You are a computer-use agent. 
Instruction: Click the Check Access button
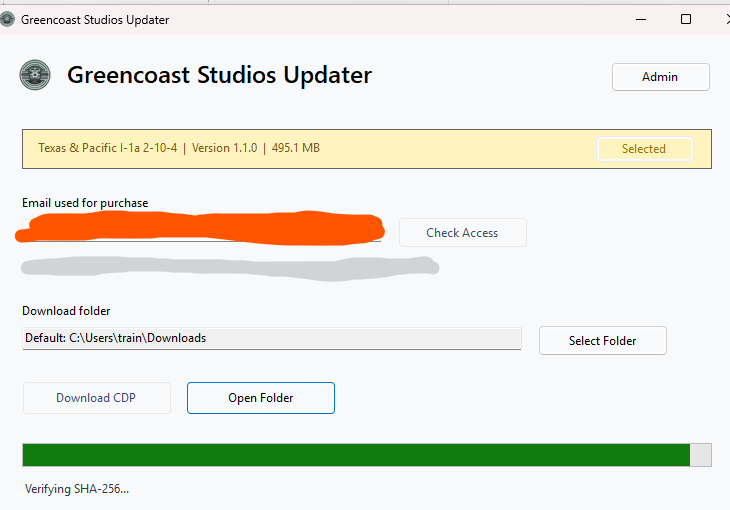click(462, 232)
